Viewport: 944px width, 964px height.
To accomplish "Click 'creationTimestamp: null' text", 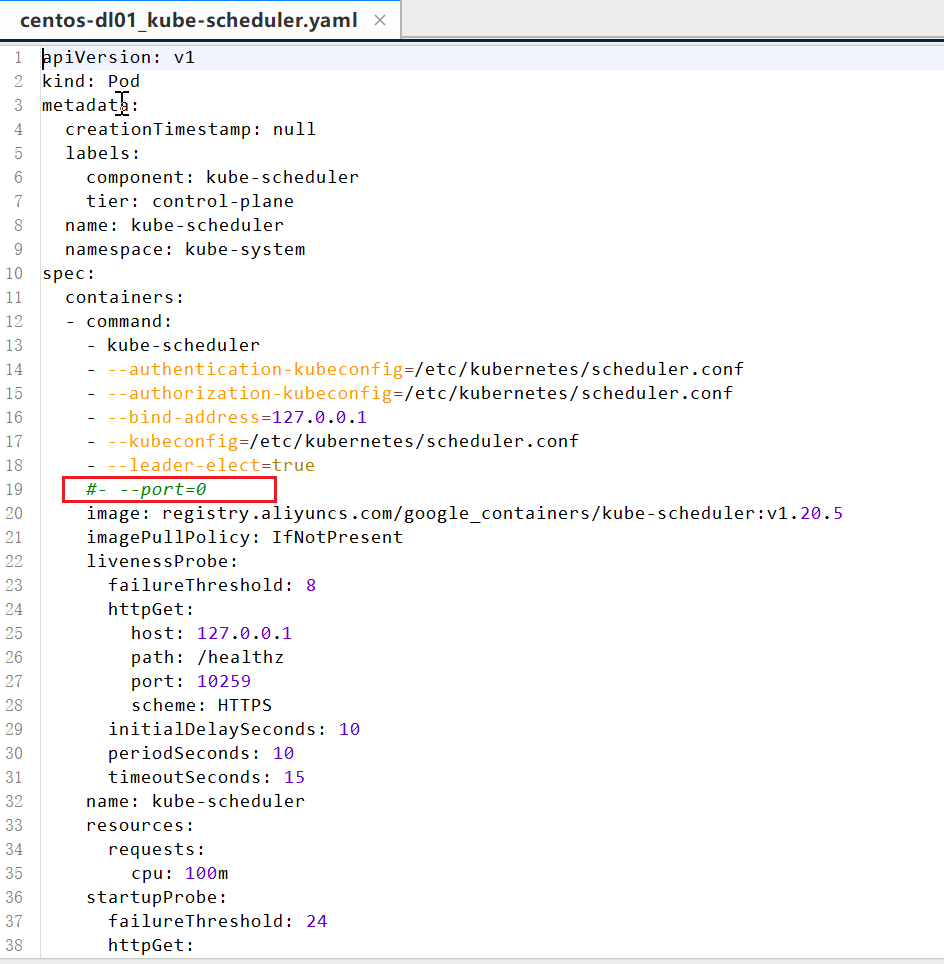I will [x=191, y=129].
